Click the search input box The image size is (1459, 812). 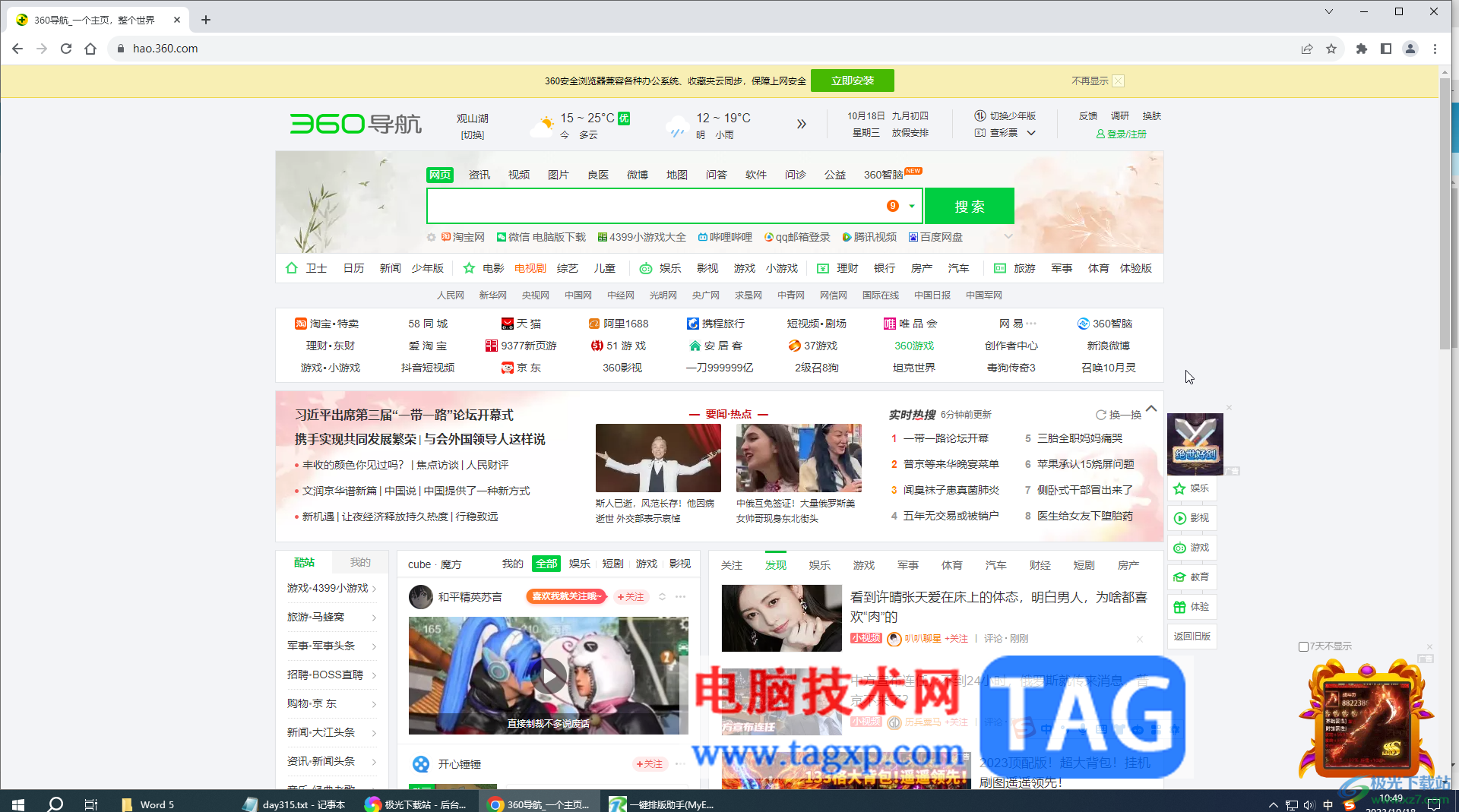click(654, 206)
